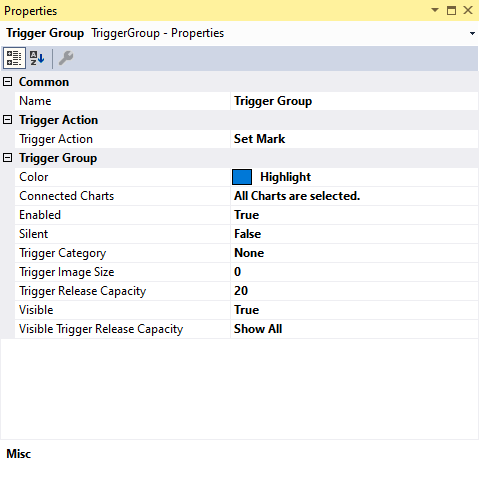This screenshot has height=502, width=479.
Task: Open Property Pages wrench icon
Action: coord(66,58)
